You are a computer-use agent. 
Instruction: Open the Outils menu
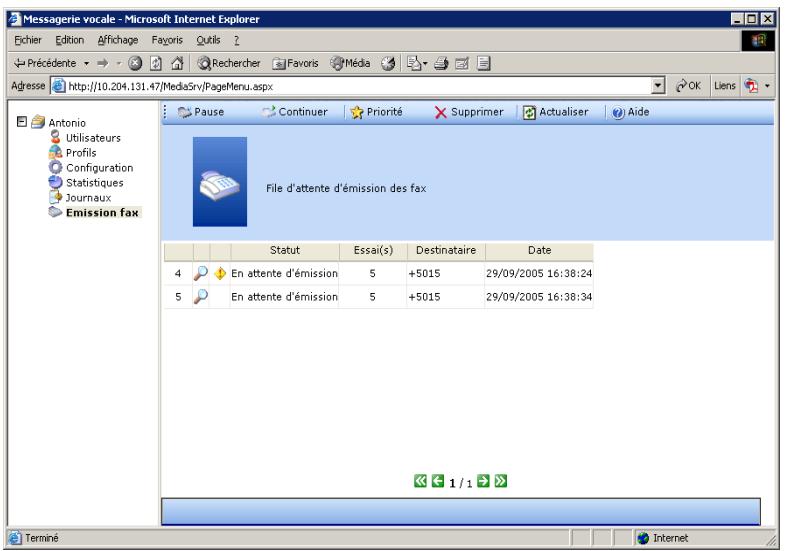tap(208, 40)
